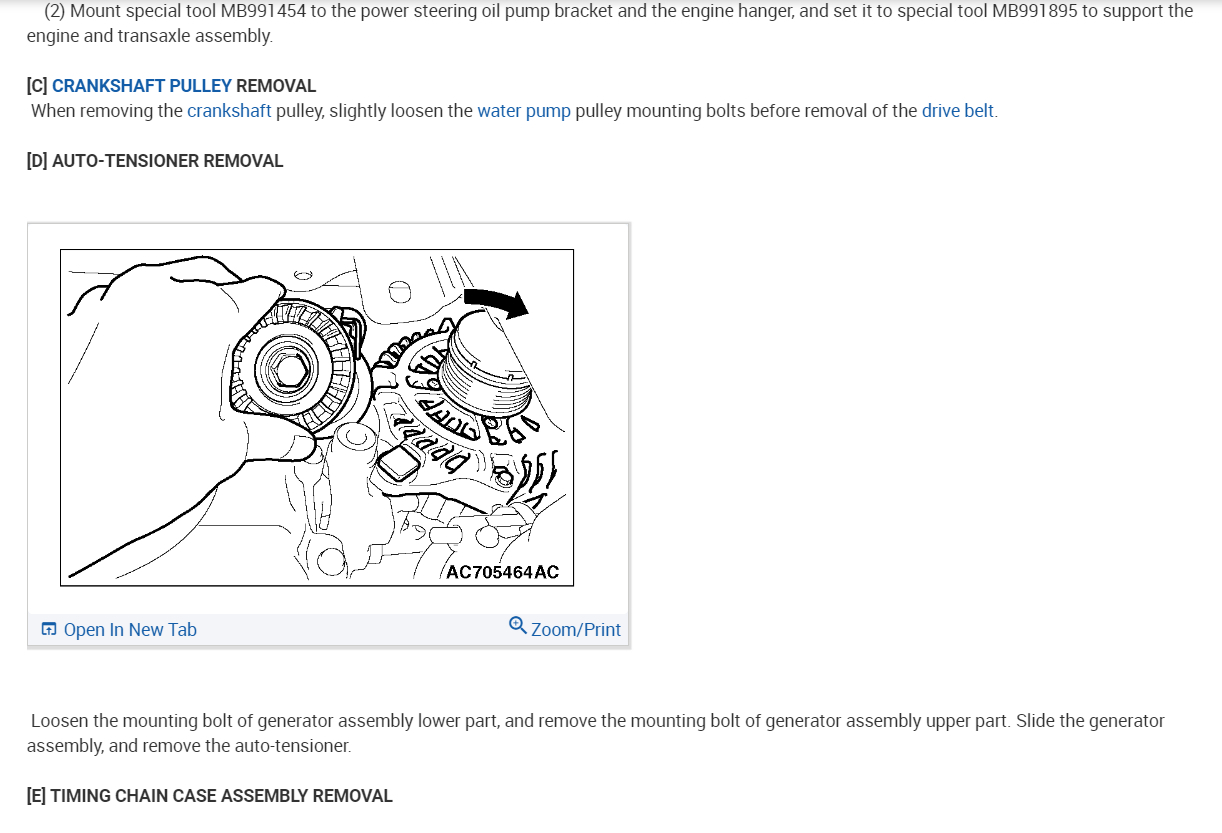Image resolution: width=1222 pixels, height=833 pixels.
Task: Click the auto-tensioner diagram image
Action: pyautogui.click(x=317, y=417)
